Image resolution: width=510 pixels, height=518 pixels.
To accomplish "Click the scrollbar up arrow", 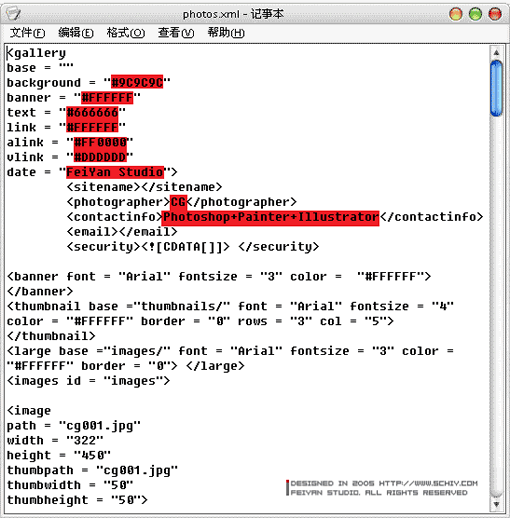I will coord(496,52).
